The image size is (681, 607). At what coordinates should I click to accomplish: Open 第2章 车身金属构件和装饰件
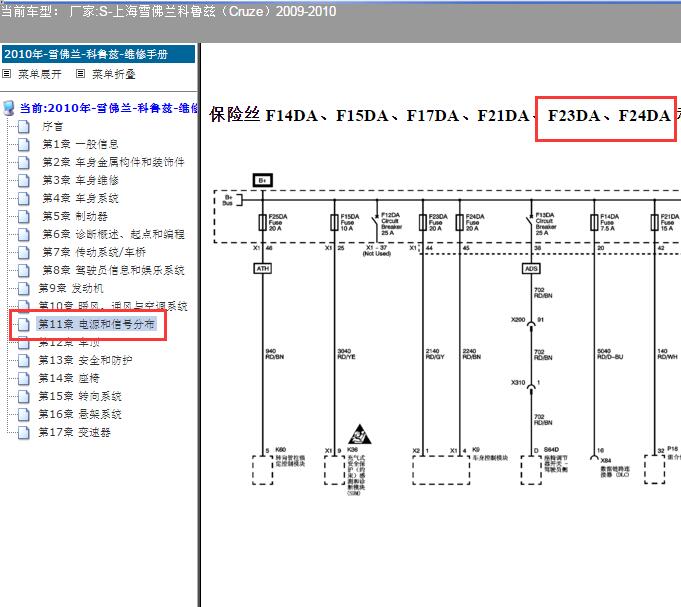coord(113,162)
